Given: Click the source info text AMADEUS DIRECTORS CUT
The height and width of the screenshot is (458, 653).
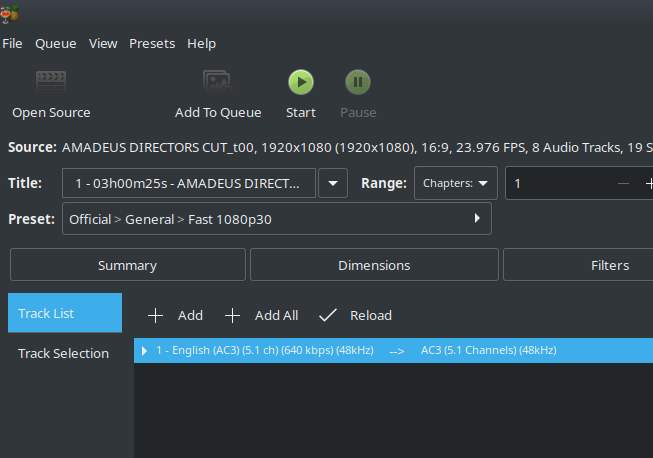Looking at the screenshot, I should 158,147.
